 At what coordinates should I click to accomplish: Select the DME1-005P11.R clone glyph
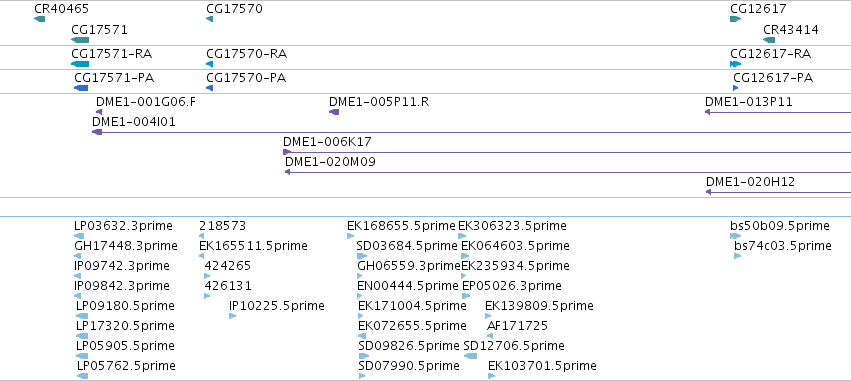(334, 112)
